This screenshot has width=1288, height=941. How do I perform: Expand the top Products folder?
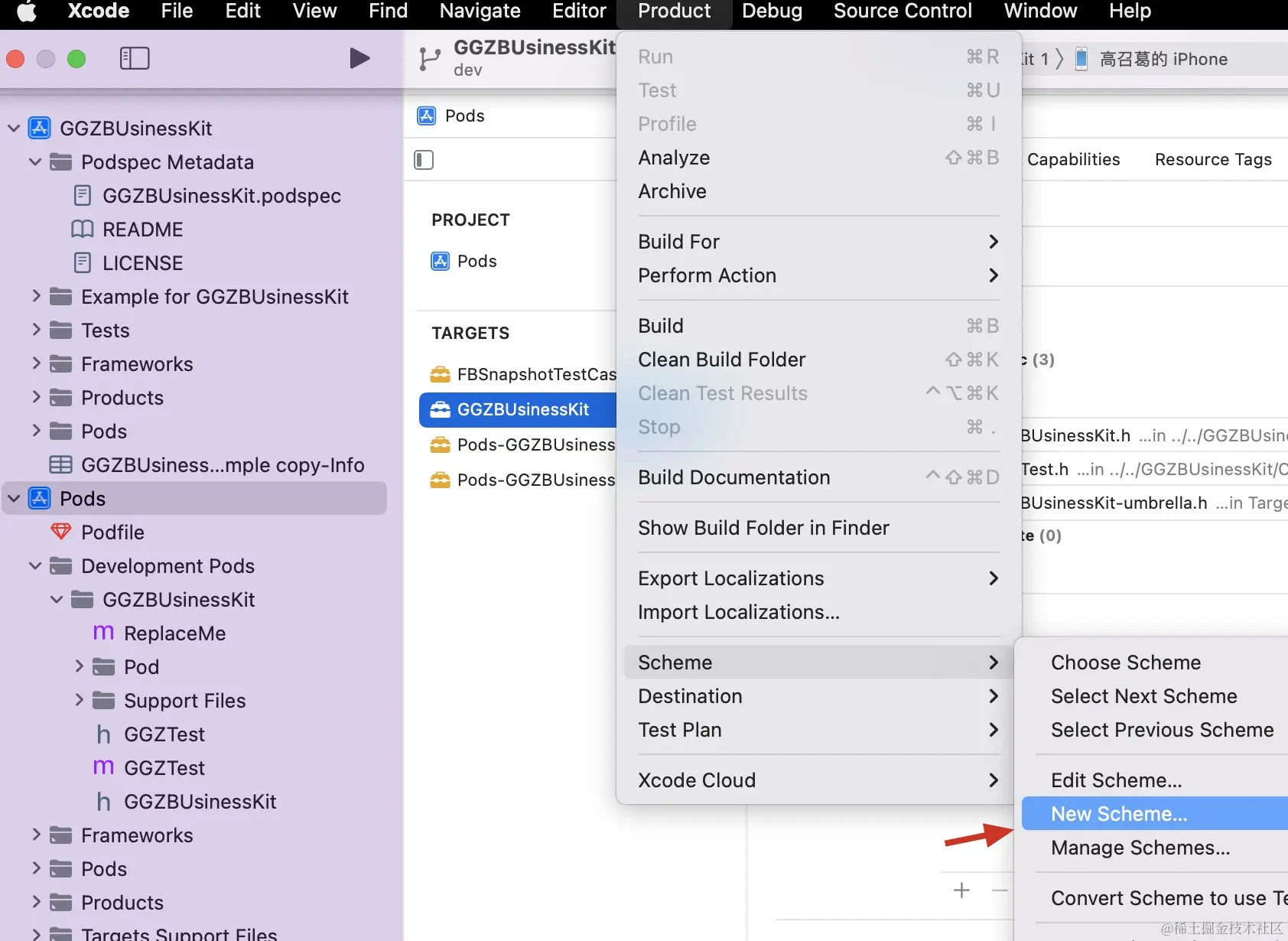(x=36, y=397)
